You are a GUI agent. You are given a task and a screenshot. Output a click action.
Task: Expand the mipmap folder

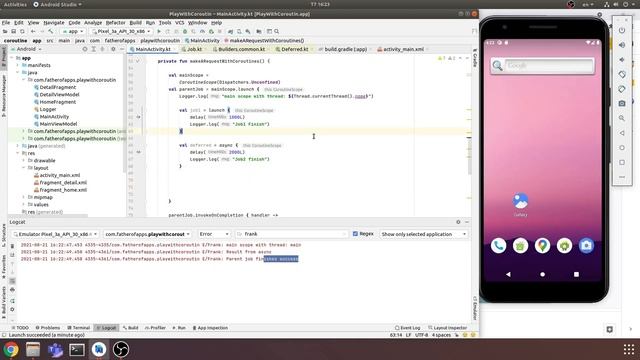click(24, 197)
